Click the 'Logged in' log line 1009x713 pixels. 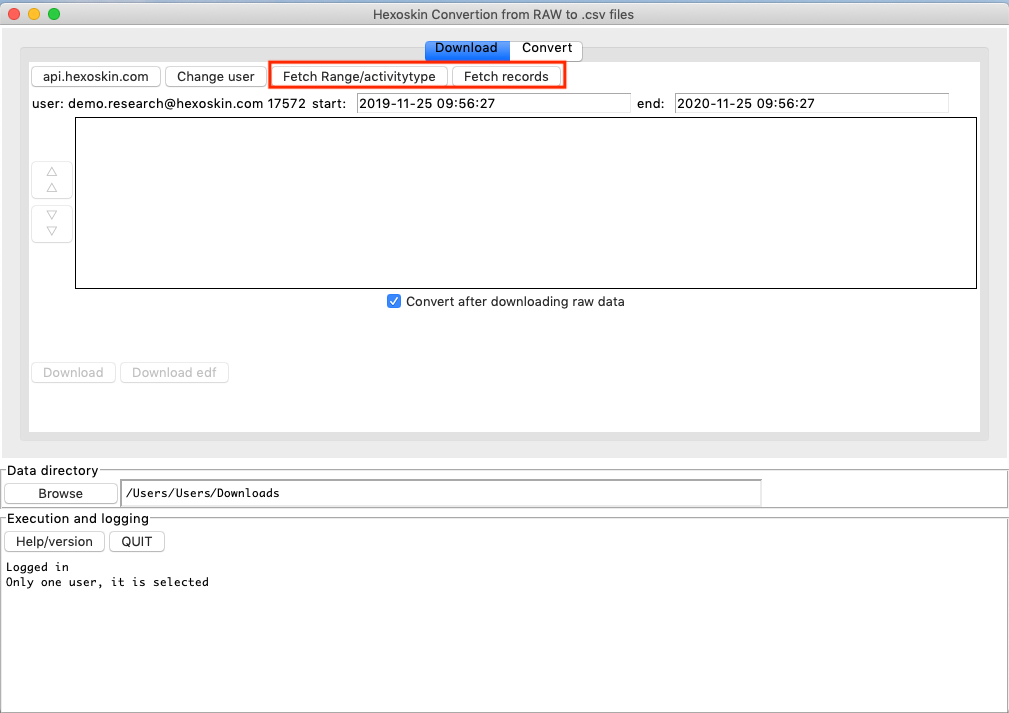tap(37, 567)
